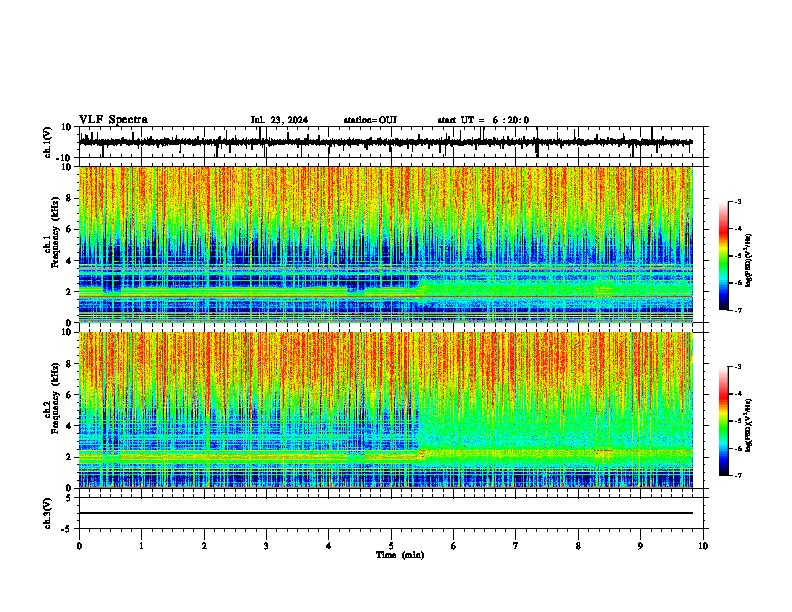Click the ch.2 colorbar log(PSD) unit label
Image resolution: width=792 pixels, height=612 pixels.
(x=749, y=425)
